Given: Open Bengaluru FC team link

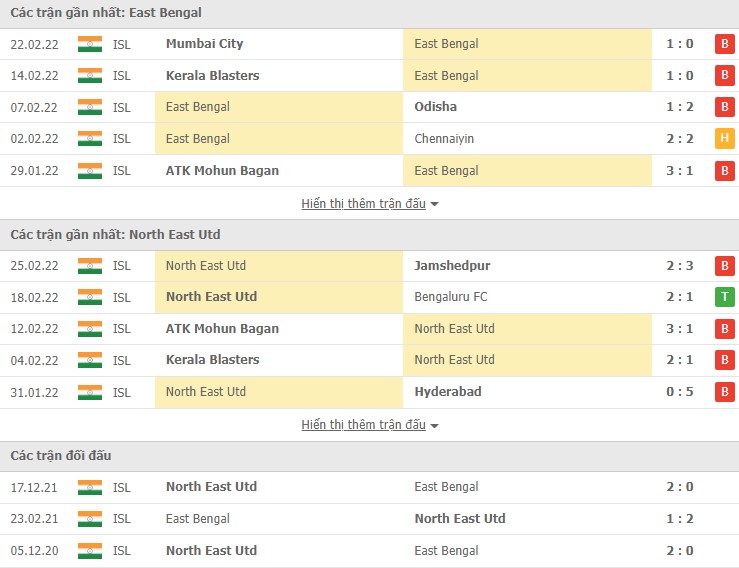Looking at the screenshot, I should (x=451, y=297).
